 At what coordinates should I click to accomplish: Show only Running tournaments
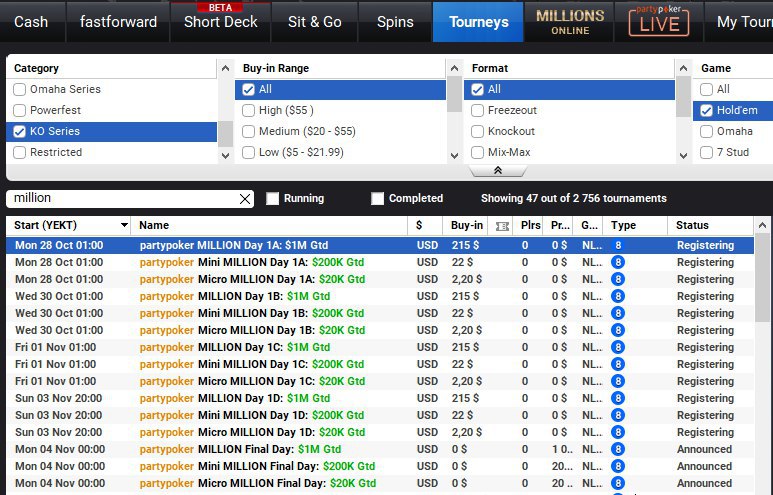click(x=273, y=199)
